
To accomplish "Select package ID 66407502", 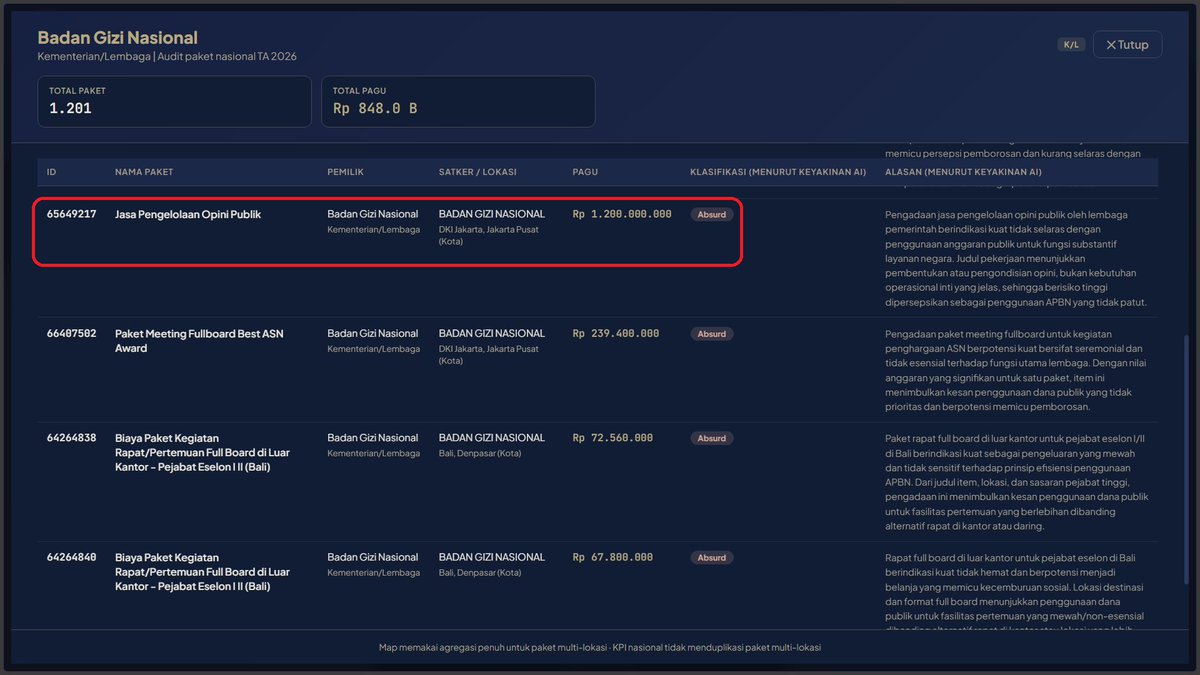I will coord(72,334).
